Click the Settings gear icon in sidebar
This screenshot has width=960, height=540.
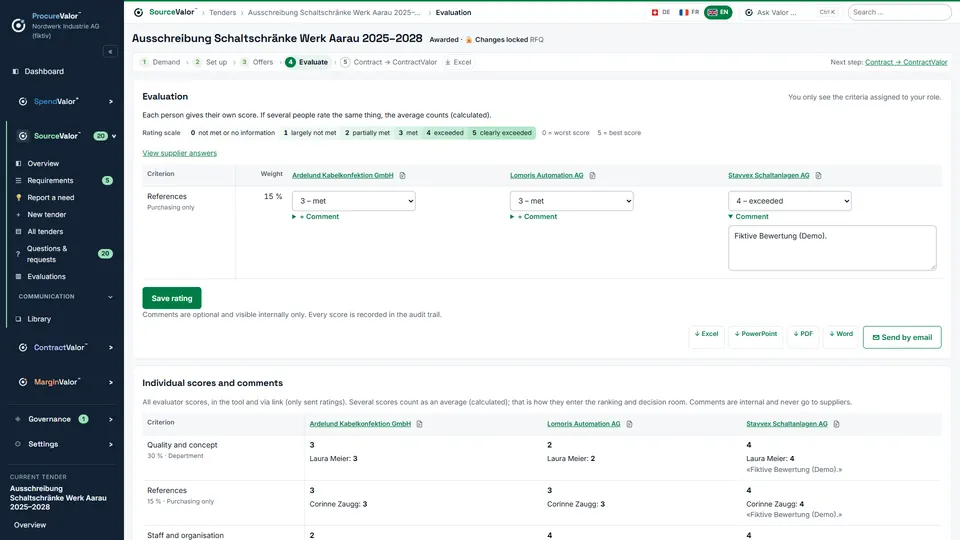coord(18,444)
